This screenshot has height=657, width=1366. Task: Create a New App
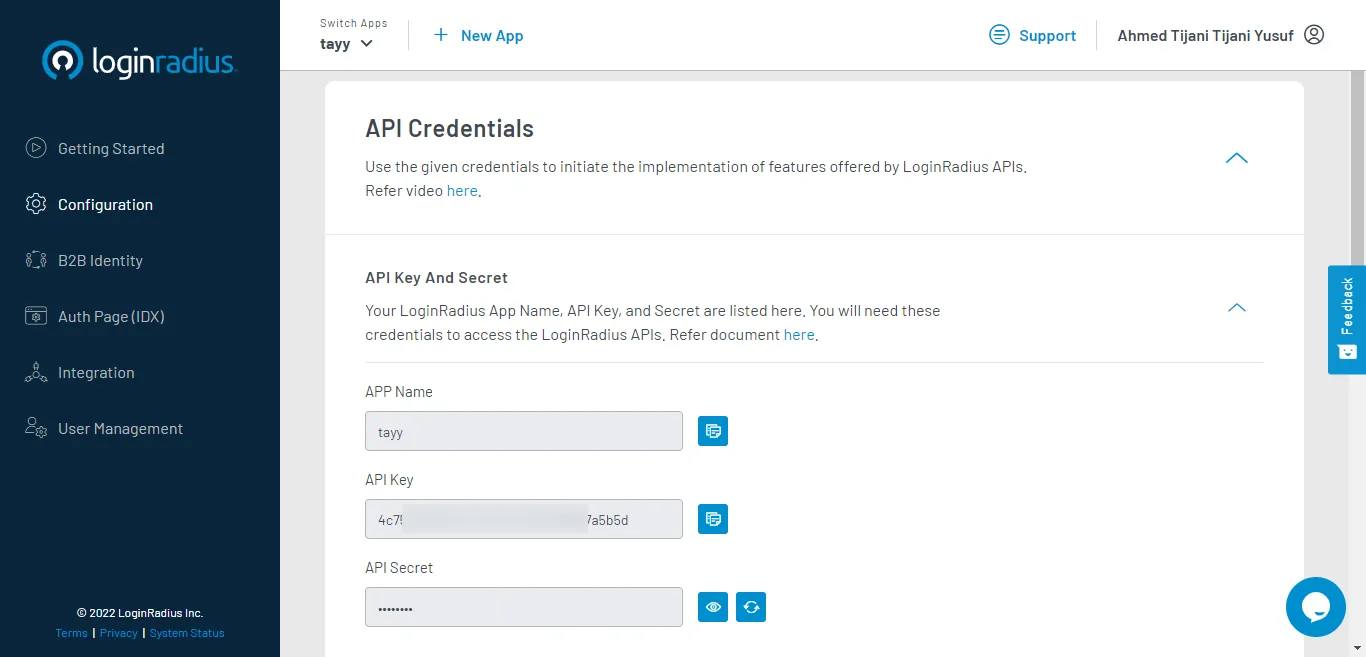(478, 35)
